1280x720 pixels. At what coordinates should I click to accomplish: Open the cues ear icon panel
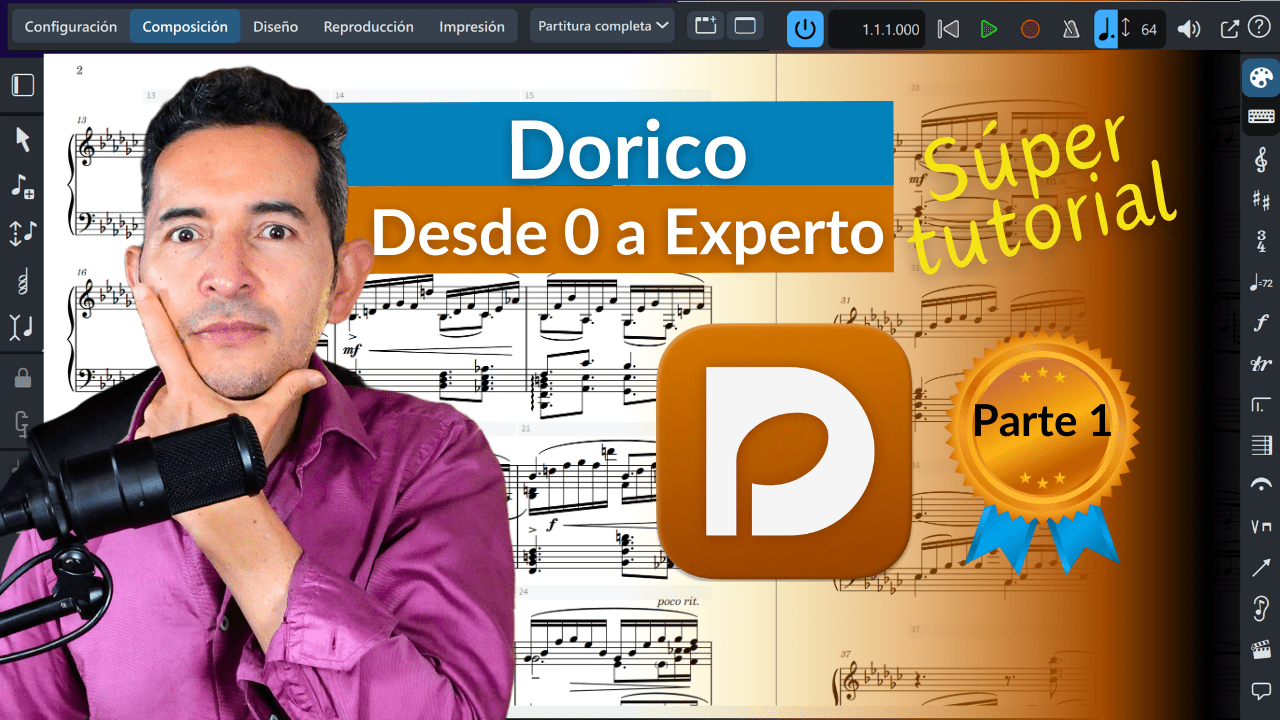point(1261,609)
